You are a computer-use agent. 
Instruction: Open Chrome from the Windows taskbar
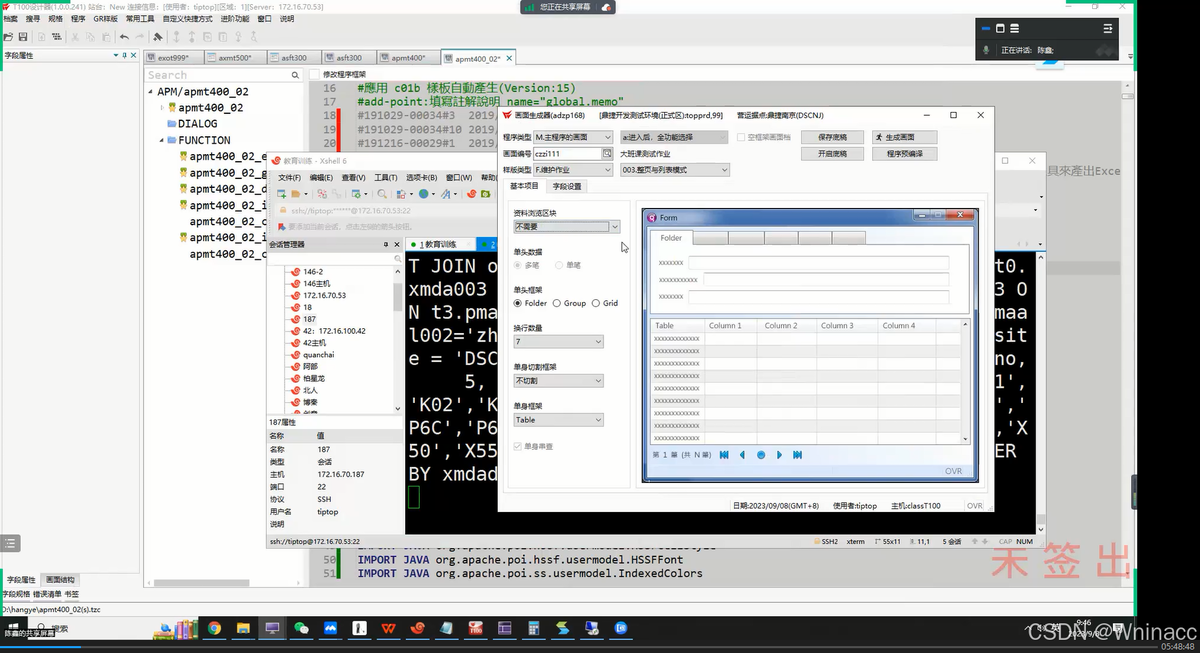213,629
